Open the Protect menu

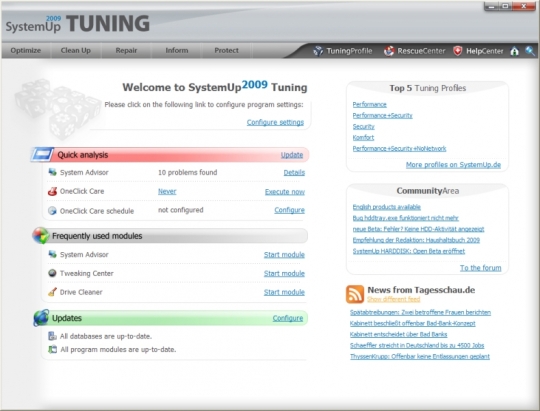point(226,50)
